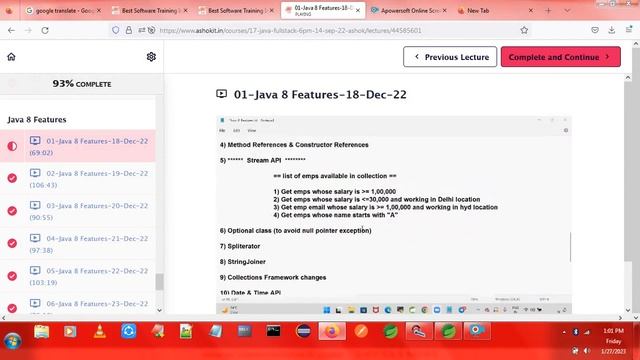The height and width of the screenshot is (360, 640).
Task: Open the orange round icon in the taskbar
Action: pos(361,331)
